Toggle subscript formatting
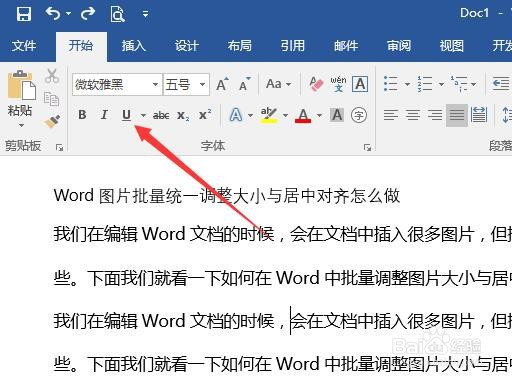This screenshot has width=512, height=380. coord(183,115)
